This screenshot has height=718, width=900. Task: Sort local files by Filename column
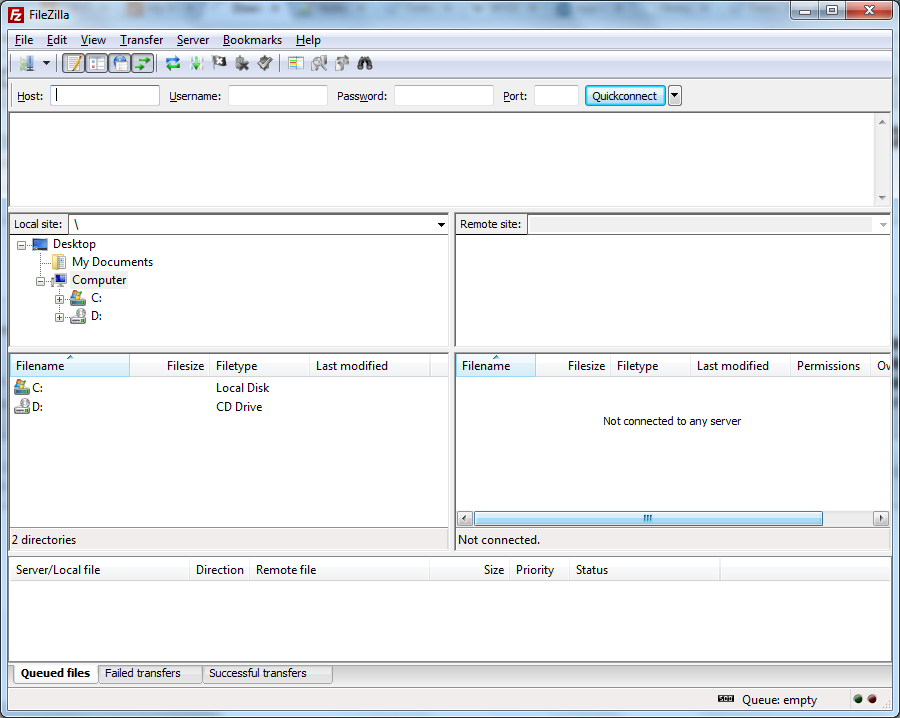[70, 366]
